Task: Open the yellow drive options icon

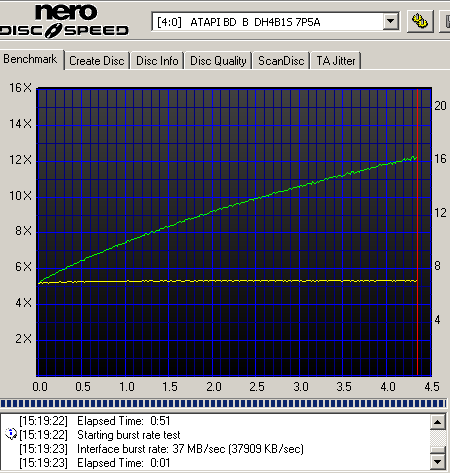Action: pos(420,21)
